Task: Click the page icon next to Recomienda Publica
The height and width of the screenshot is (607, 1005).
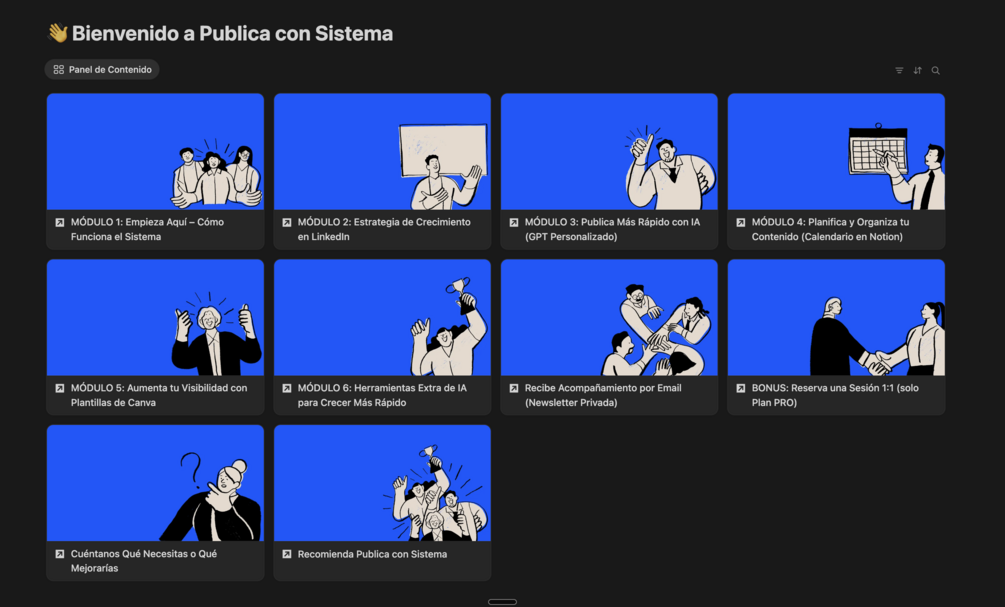Action: tap(287, 554)
